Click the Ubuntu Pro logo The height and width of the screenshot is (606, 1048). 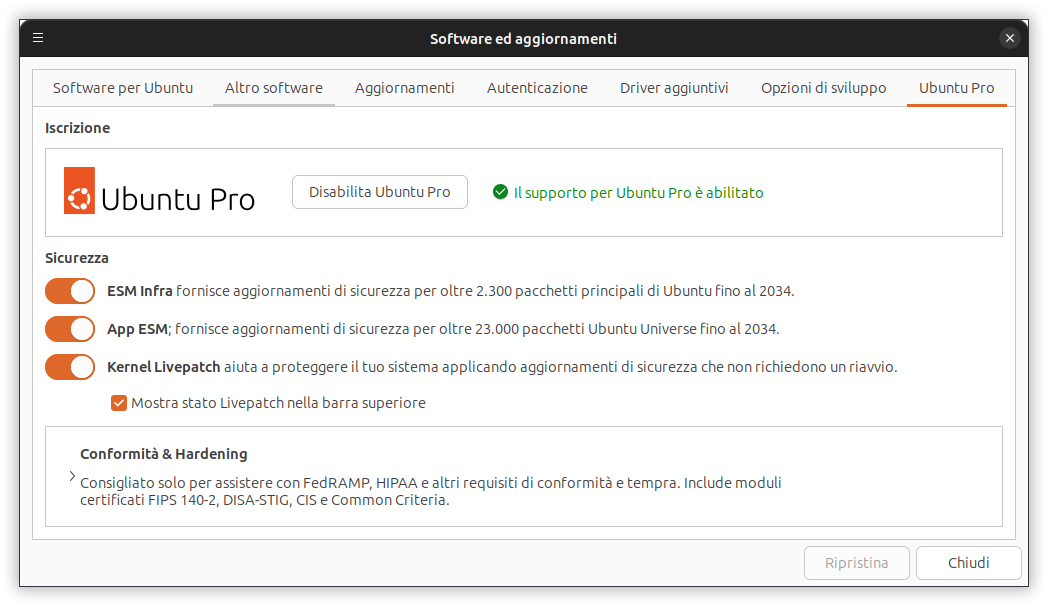(x=159, y=191)
